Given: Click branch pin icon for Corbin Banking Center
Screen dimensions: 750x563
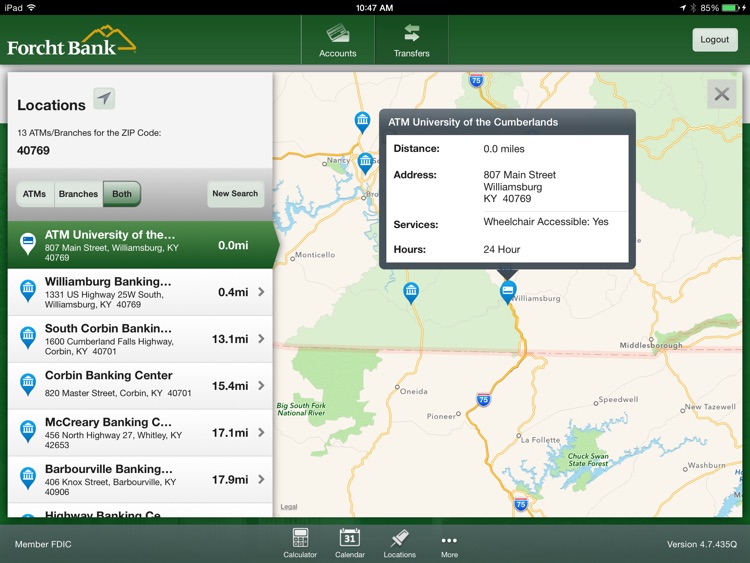Looking at the screenshot, I should click(28, 385).
